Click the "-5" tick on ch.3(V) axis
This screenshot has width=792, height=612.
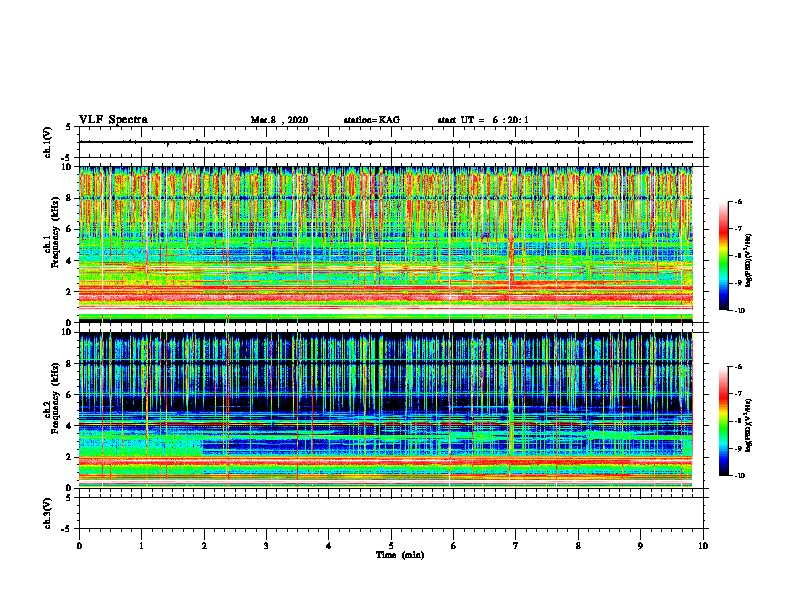click(x=66, y=529)
